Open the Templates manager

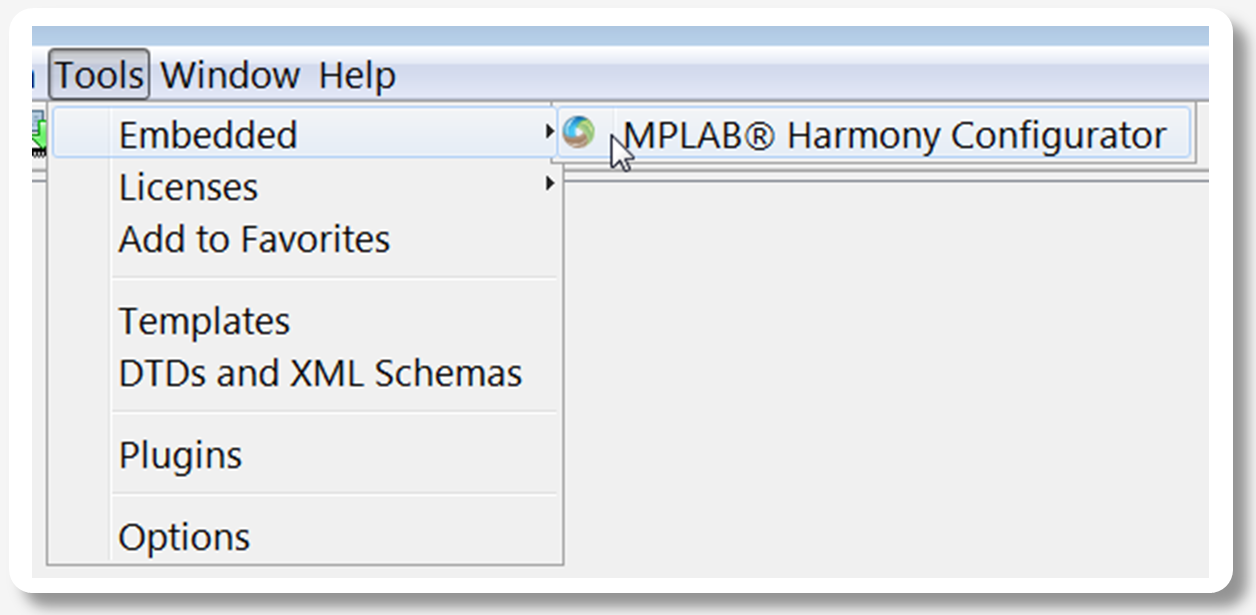(204, 320)
